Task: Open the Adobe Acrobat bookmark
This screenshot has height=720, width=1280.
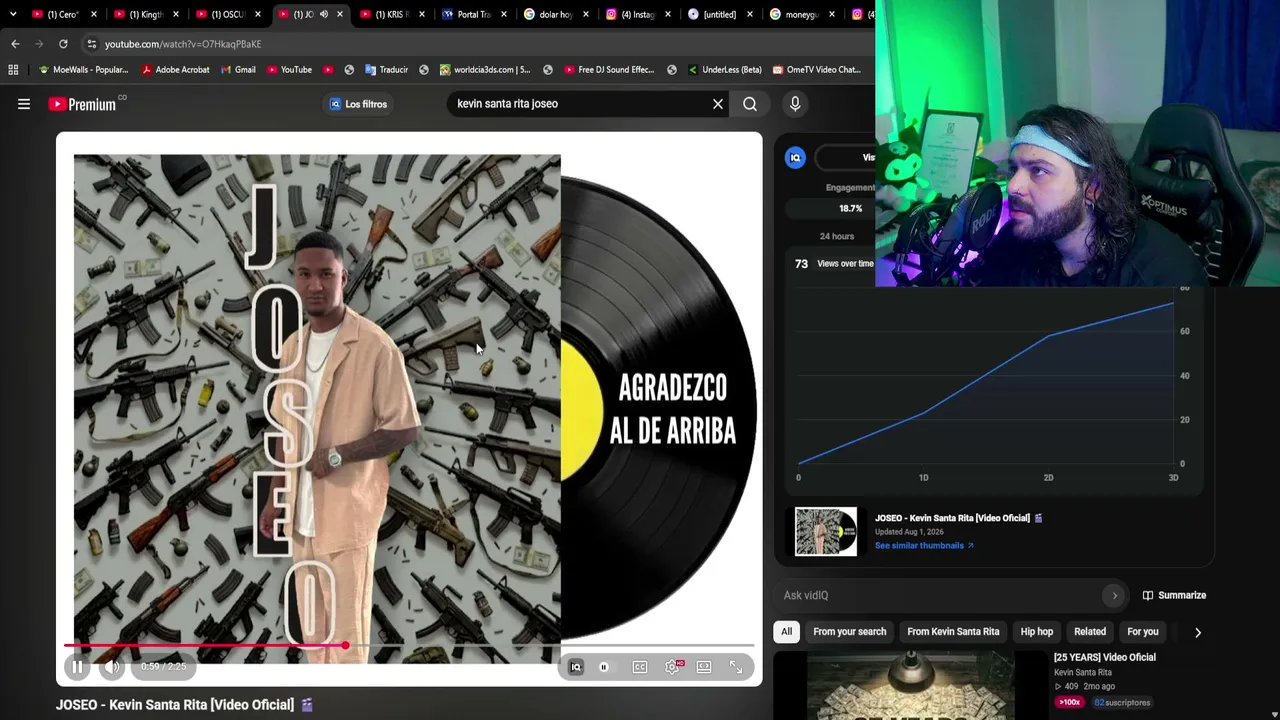Action: click(176, 70)
